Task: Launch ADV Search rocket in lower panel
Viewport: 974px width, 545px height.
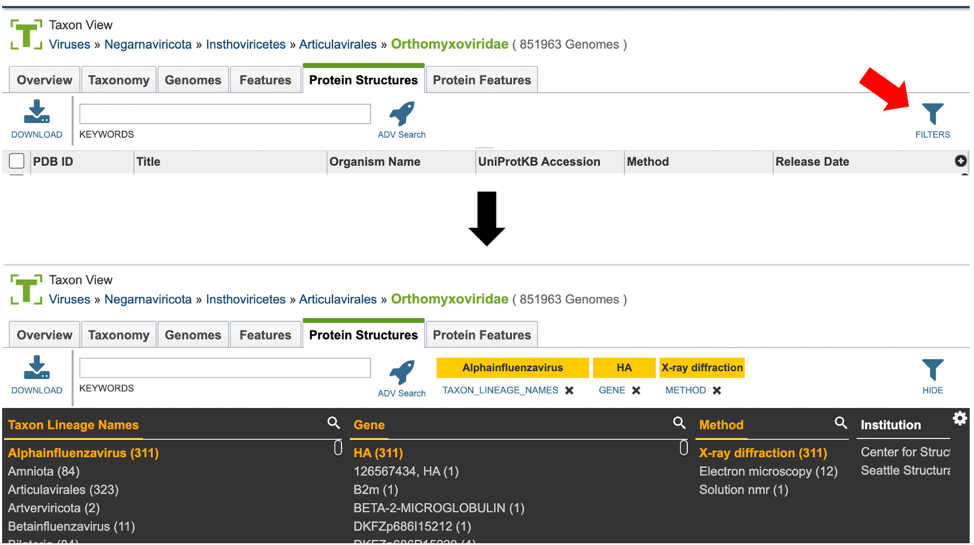Action: pyautogui.click(x=402, y=373)
